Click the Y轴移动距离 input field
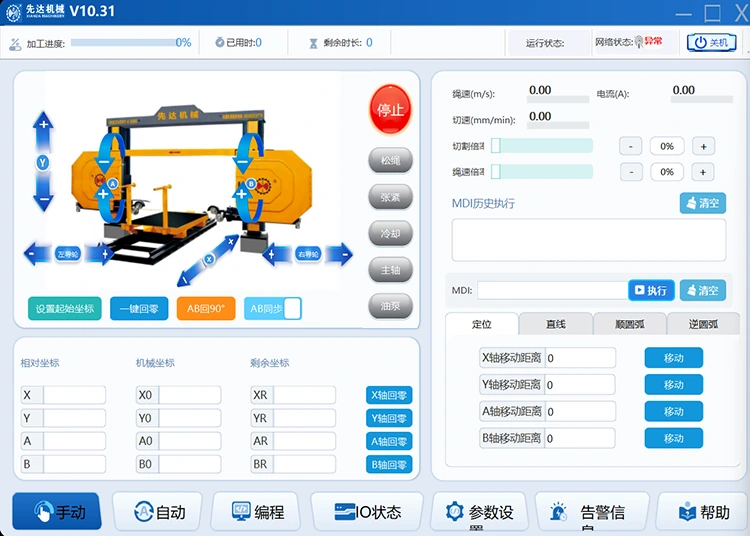 click(580, 384)
